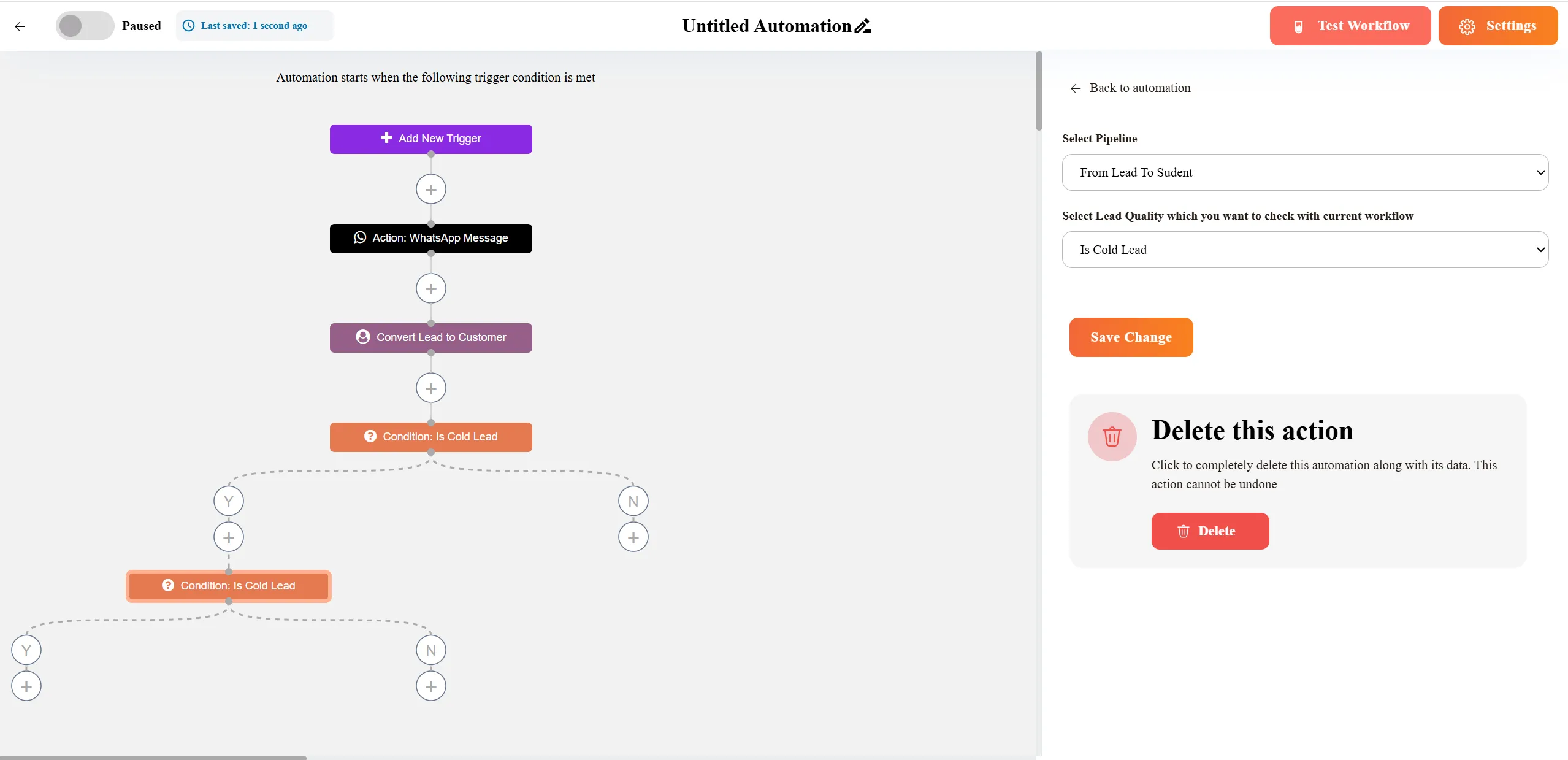Click the Save Change button

(x=1130, y=337)
